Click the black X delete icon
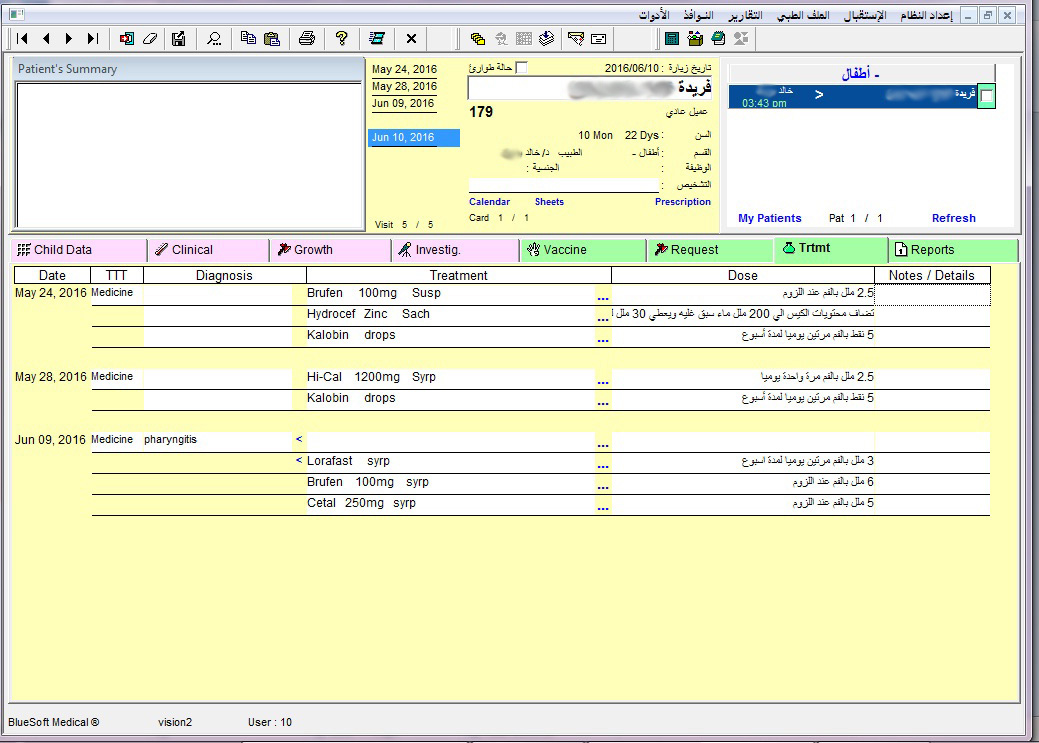 coord(411,38)
